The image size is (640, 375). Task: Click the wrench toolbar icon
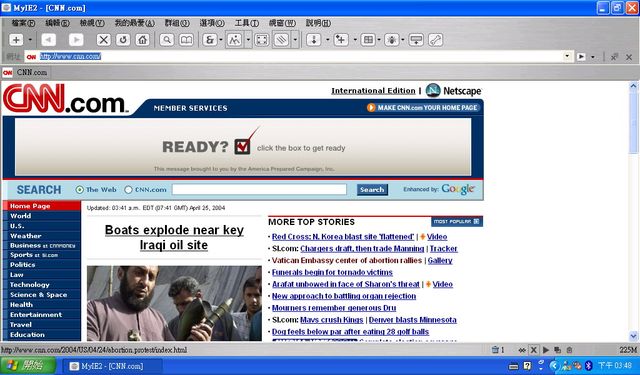pos(436,40)
